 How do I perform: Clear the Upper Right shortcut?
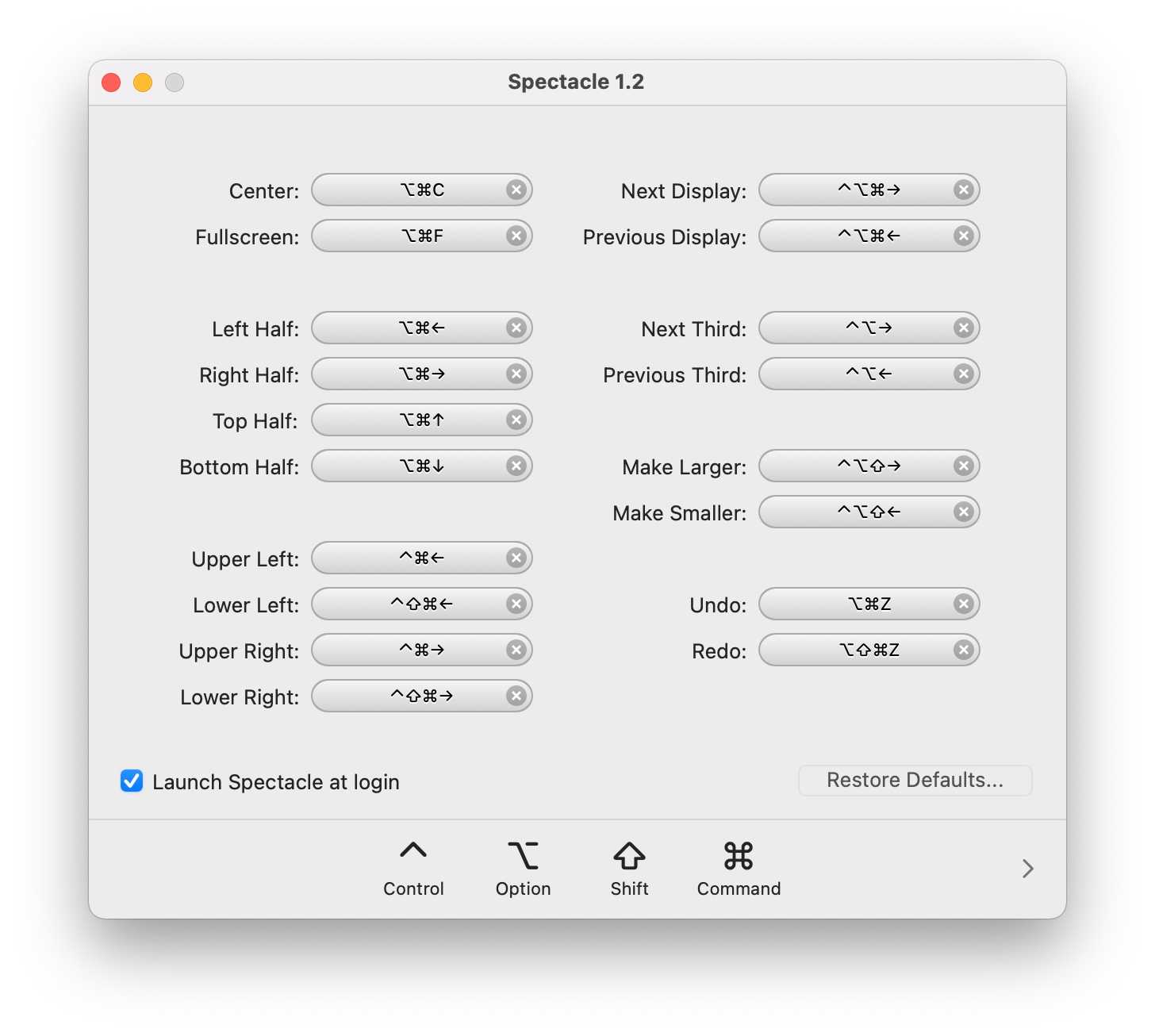point(516,650)
